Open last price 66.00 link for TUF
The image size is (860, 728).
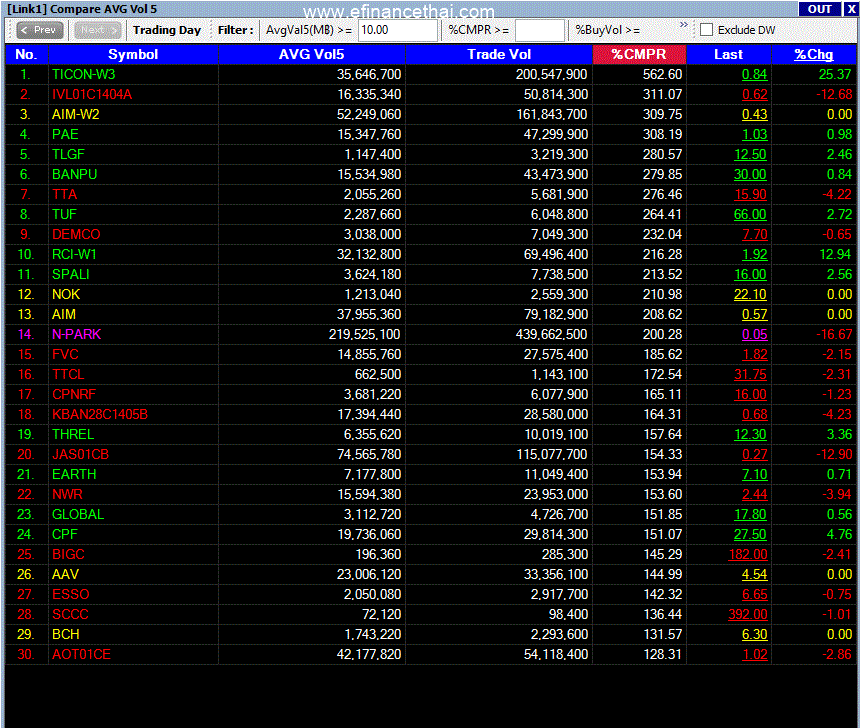pyautogui.click(x=750, y=215)
